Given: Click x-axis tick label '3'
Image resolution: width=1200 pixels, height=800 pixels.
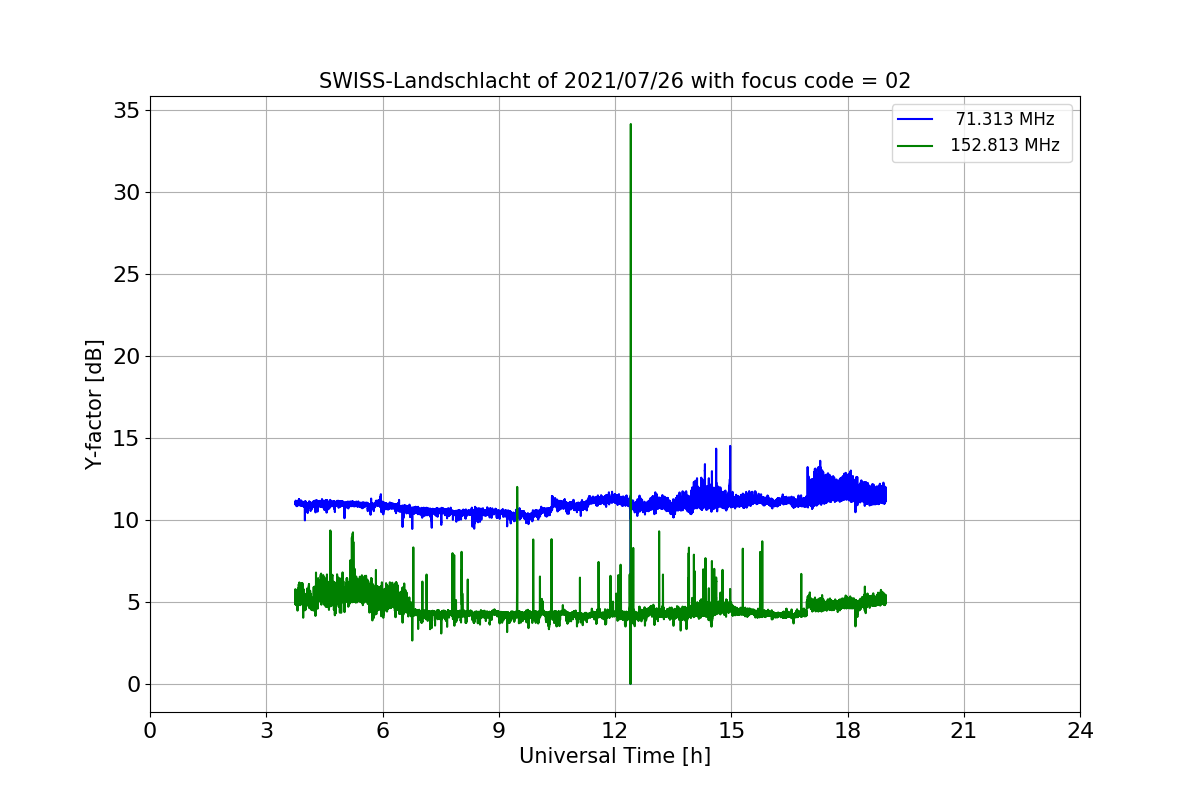Looking at the screenshot, I should [x=266, y=731].
